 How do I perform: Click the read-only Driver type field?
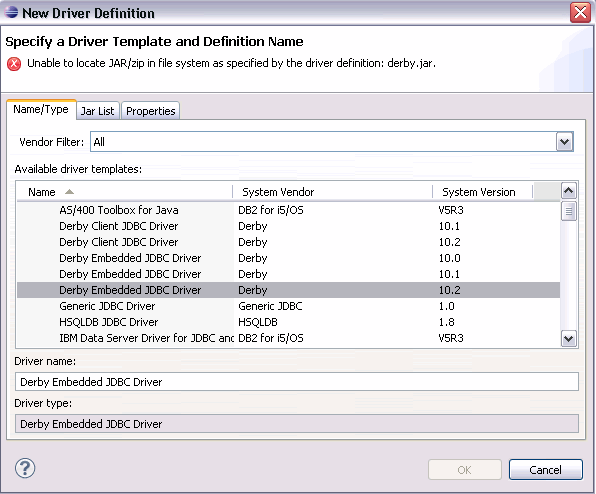(297, 423)
